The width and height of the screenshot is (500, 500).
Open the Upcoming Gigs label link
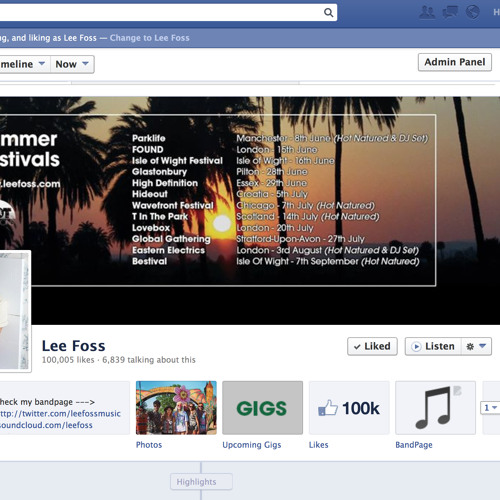click(x=252, y=445)
